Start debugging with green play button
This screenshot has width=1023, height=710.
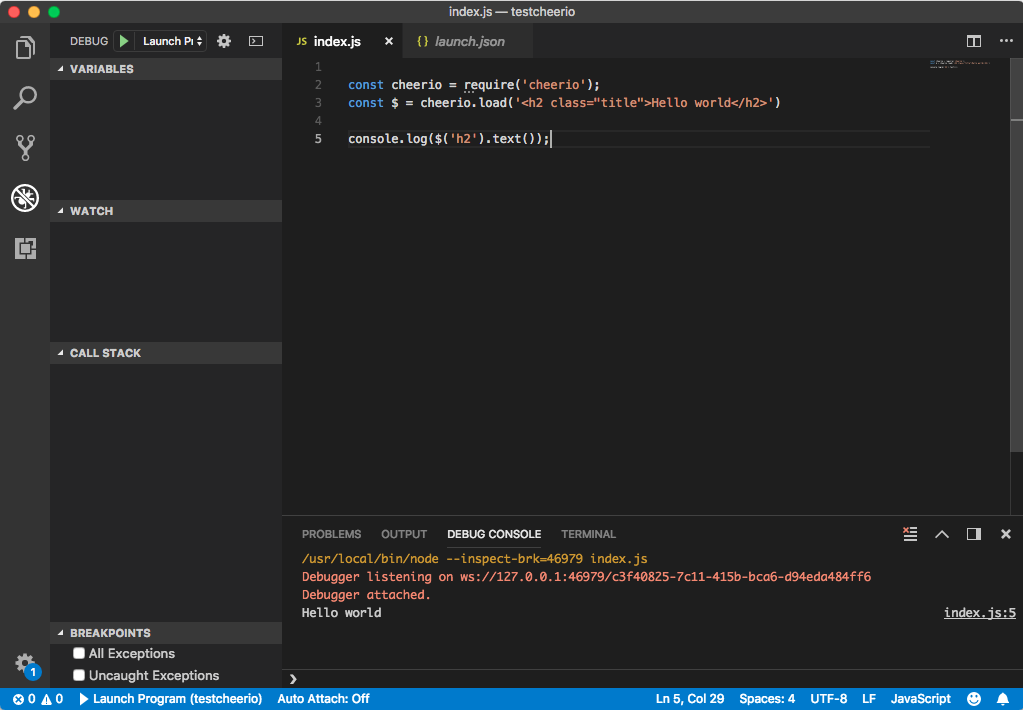pyautogui.click(x=124, y=41)
